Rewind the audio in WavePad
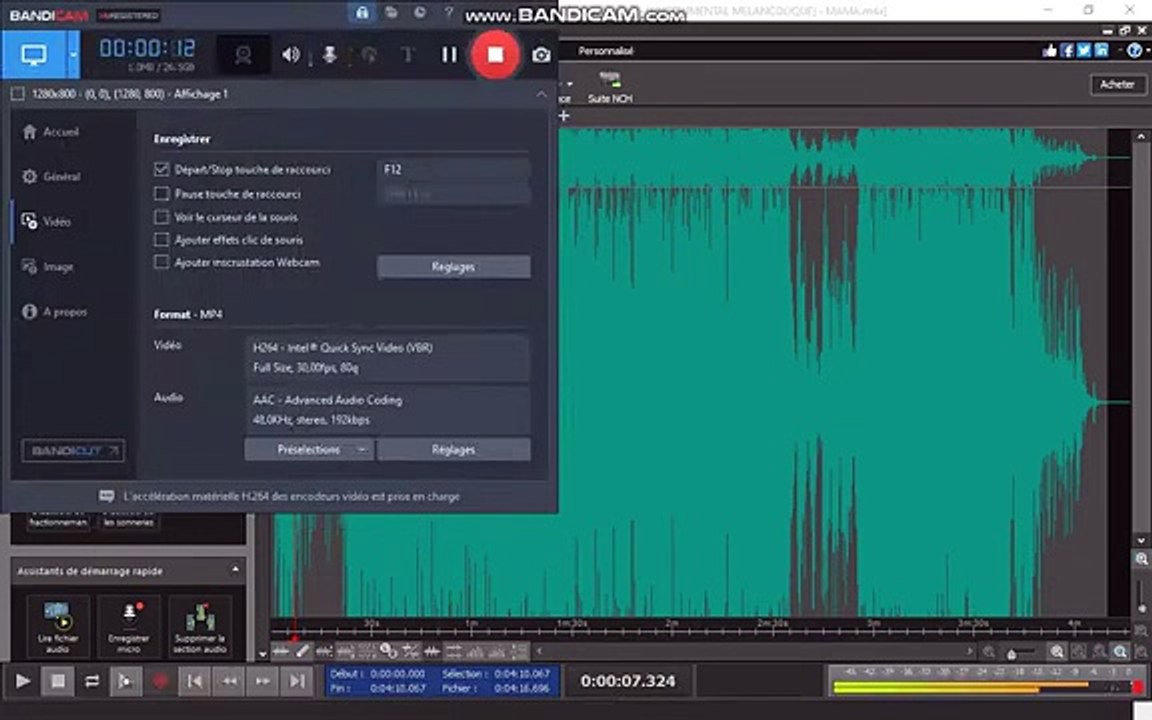 pyautogui.click(x=228, y=681)
